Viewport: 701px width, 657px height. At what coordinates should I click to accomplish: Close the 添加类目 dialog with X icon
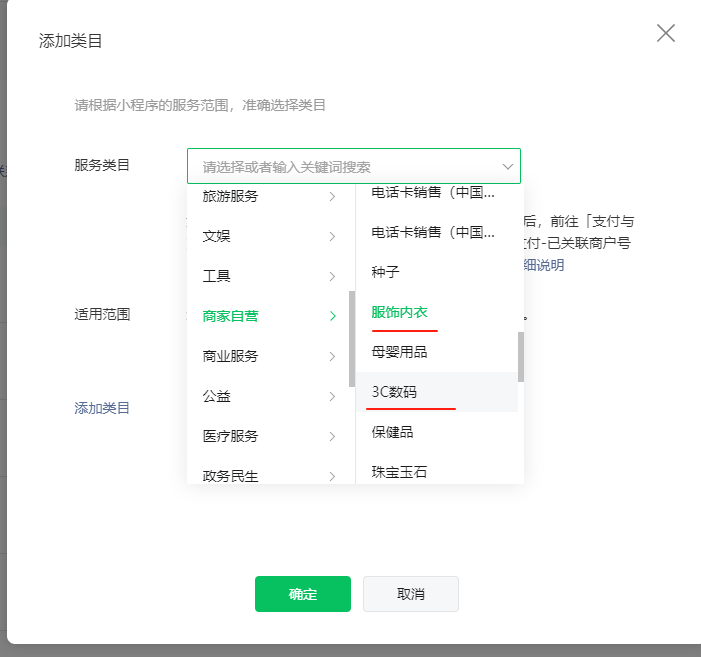tap(666, 33)
